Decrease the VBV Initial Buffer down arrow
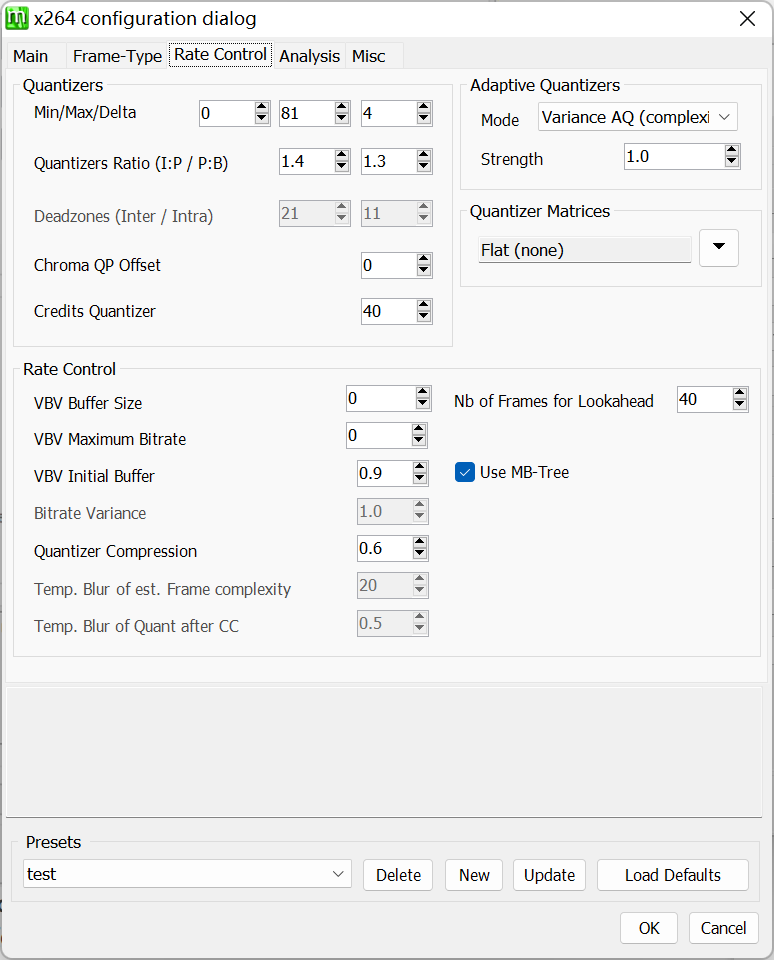Image resolution: width=774 pixels, height=960 pixels. coord(420,480)
